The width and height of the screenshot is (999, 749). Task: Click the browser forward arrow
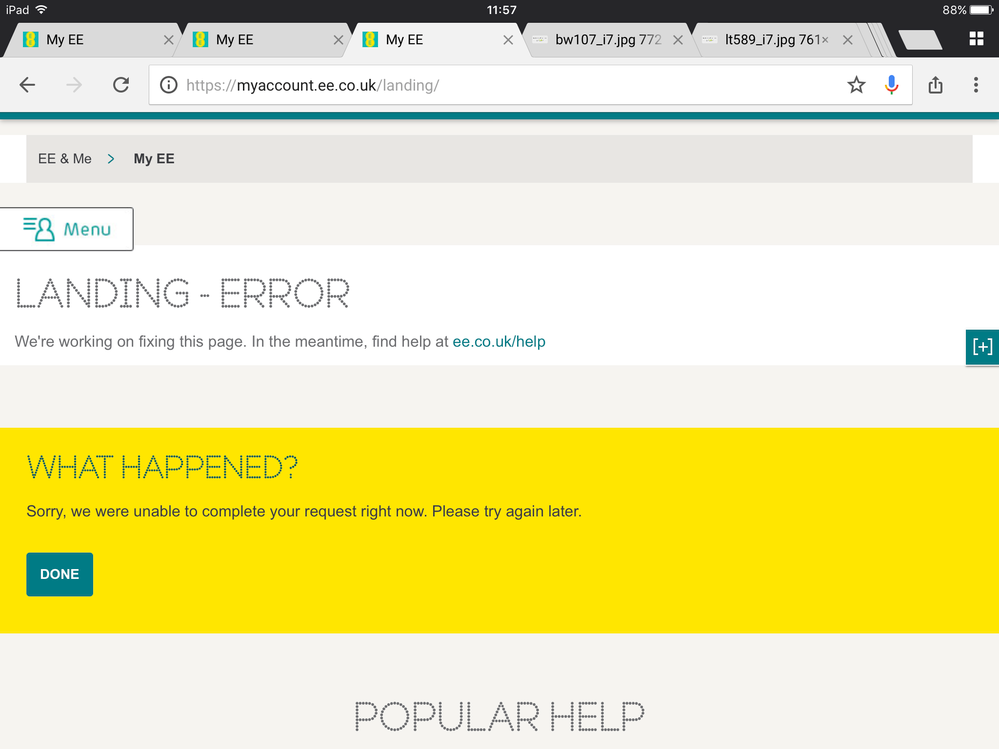point(74,85)
